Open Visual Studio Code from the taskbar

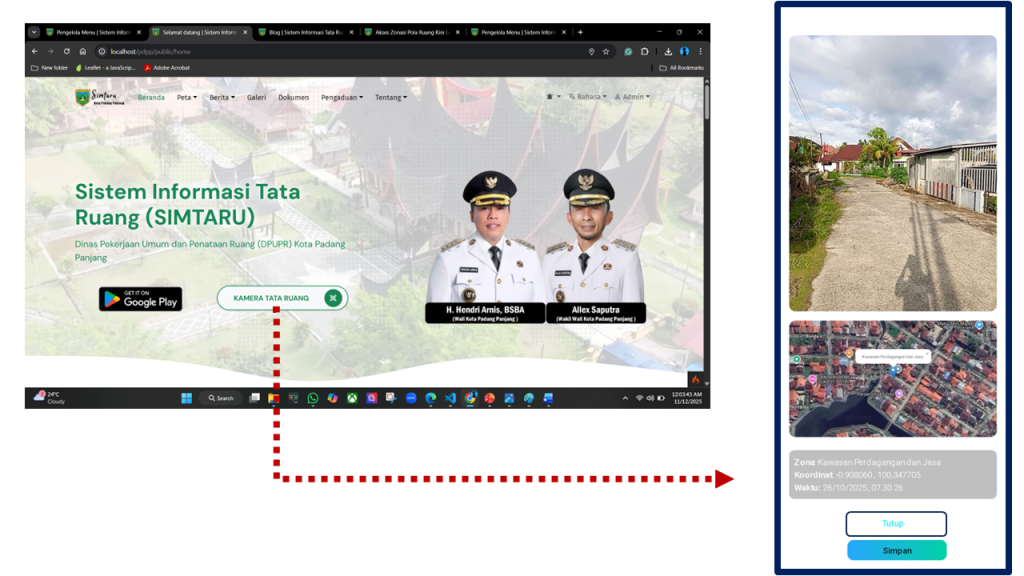click(450, 398)
